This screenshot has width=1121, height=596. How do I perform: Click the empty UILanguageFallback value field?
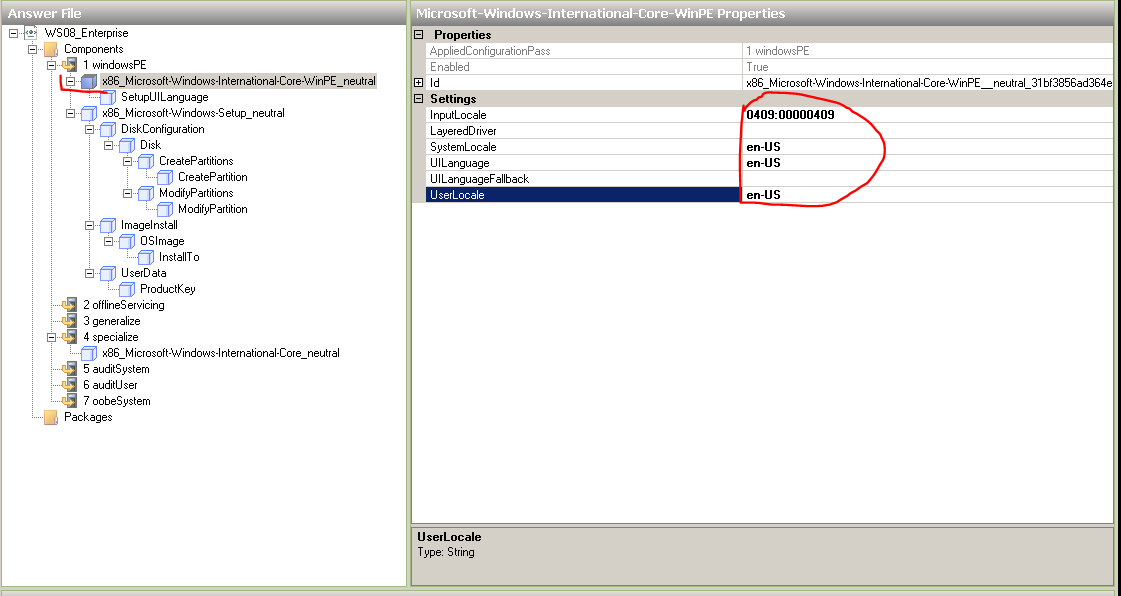click(x=927, y=179)
